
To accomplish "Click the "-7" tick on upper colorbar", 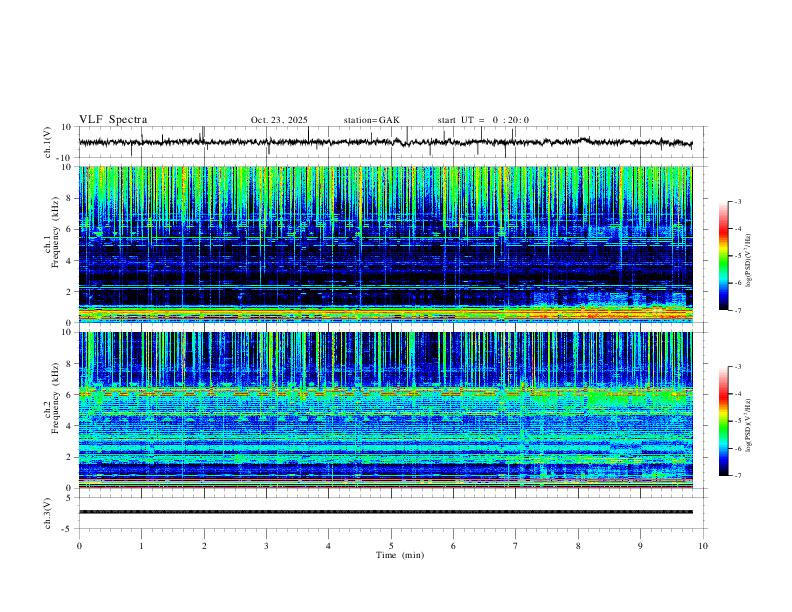I will click(737, 310).
